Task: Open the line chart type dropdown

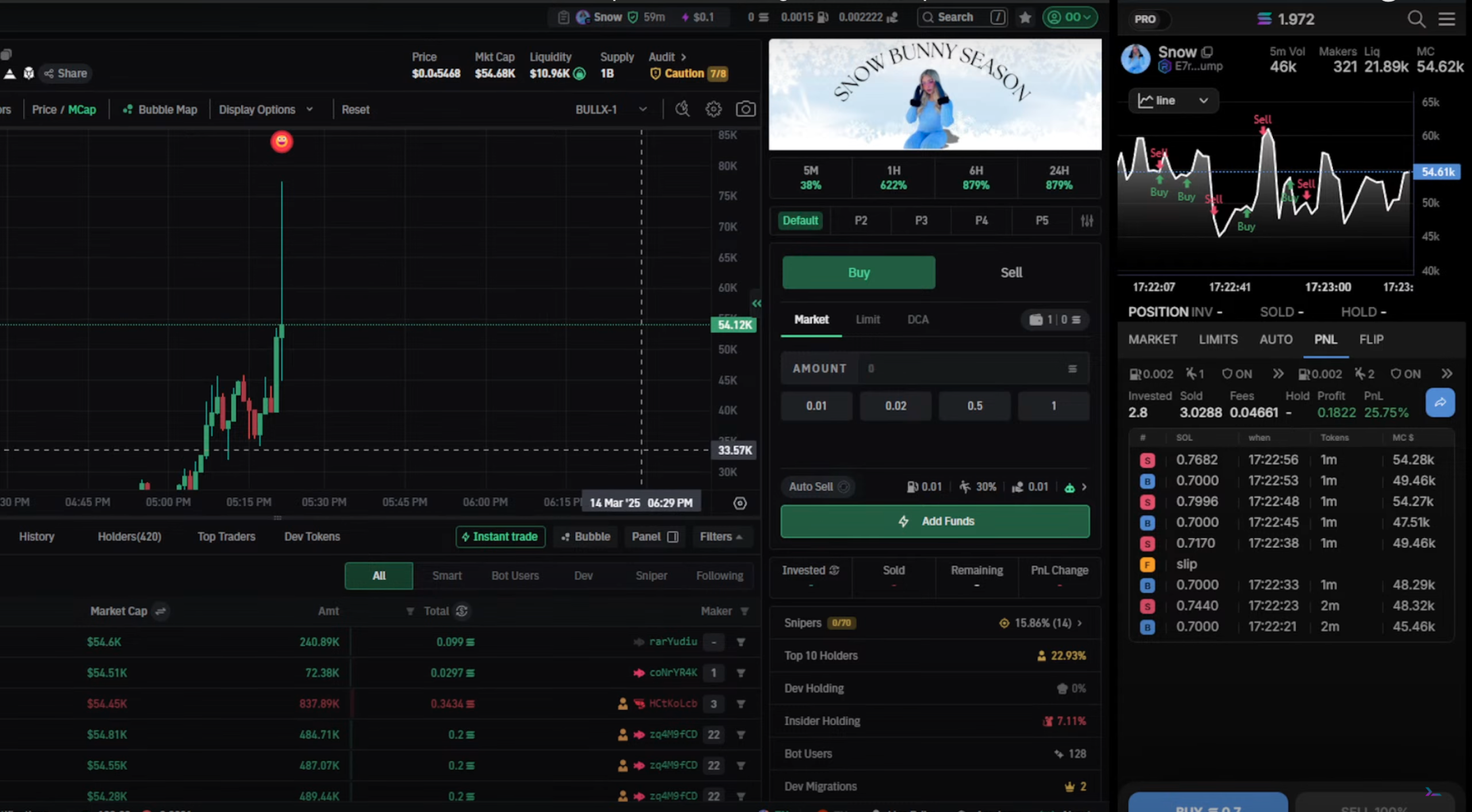Action: pyautogui.click(x=1172, y=101)
